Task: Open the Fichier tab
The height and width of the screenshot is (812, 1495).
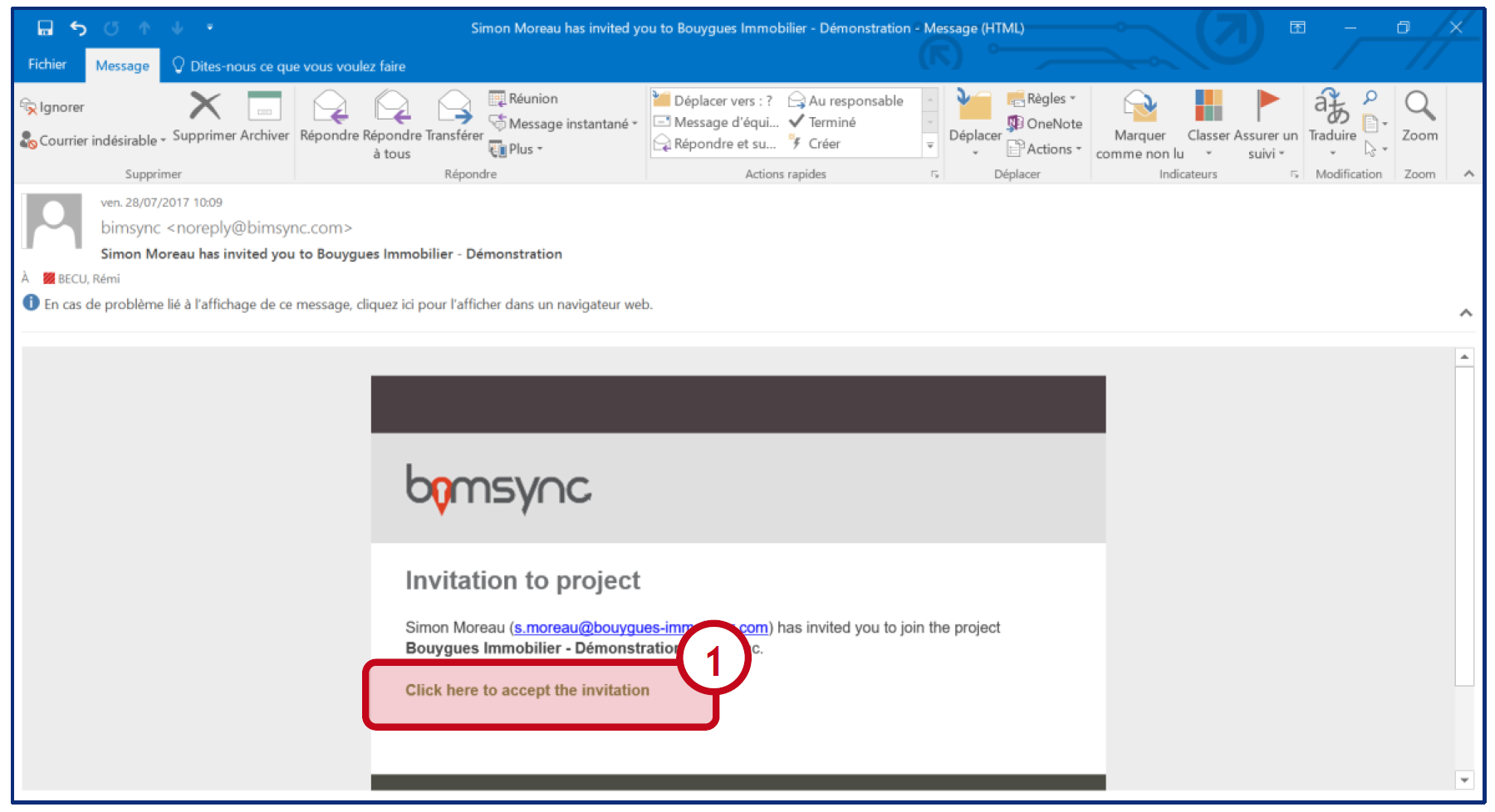Action: [x=47, y=65]
